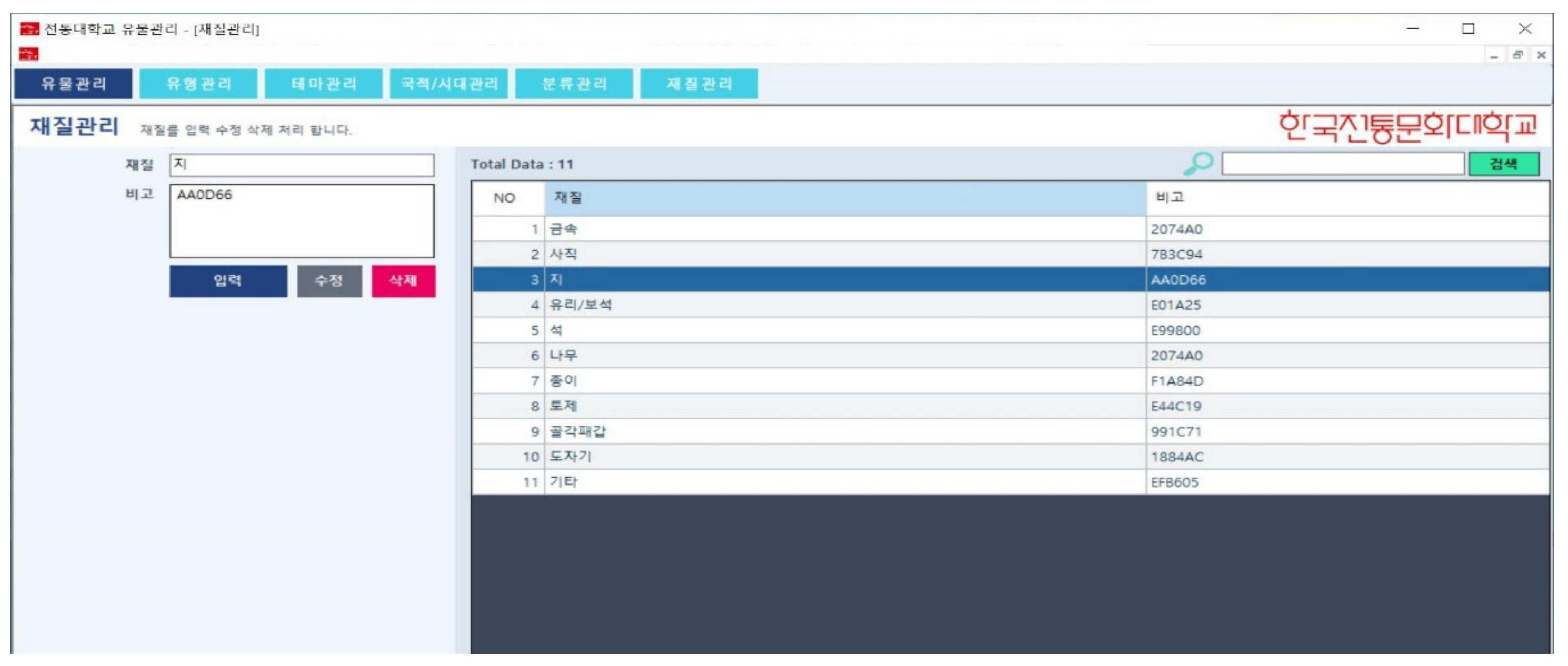Image resolution: width=1568 pixels, height=666 pixels.
Task: Focus the 재질 text input field
Action: click(301, 164)
